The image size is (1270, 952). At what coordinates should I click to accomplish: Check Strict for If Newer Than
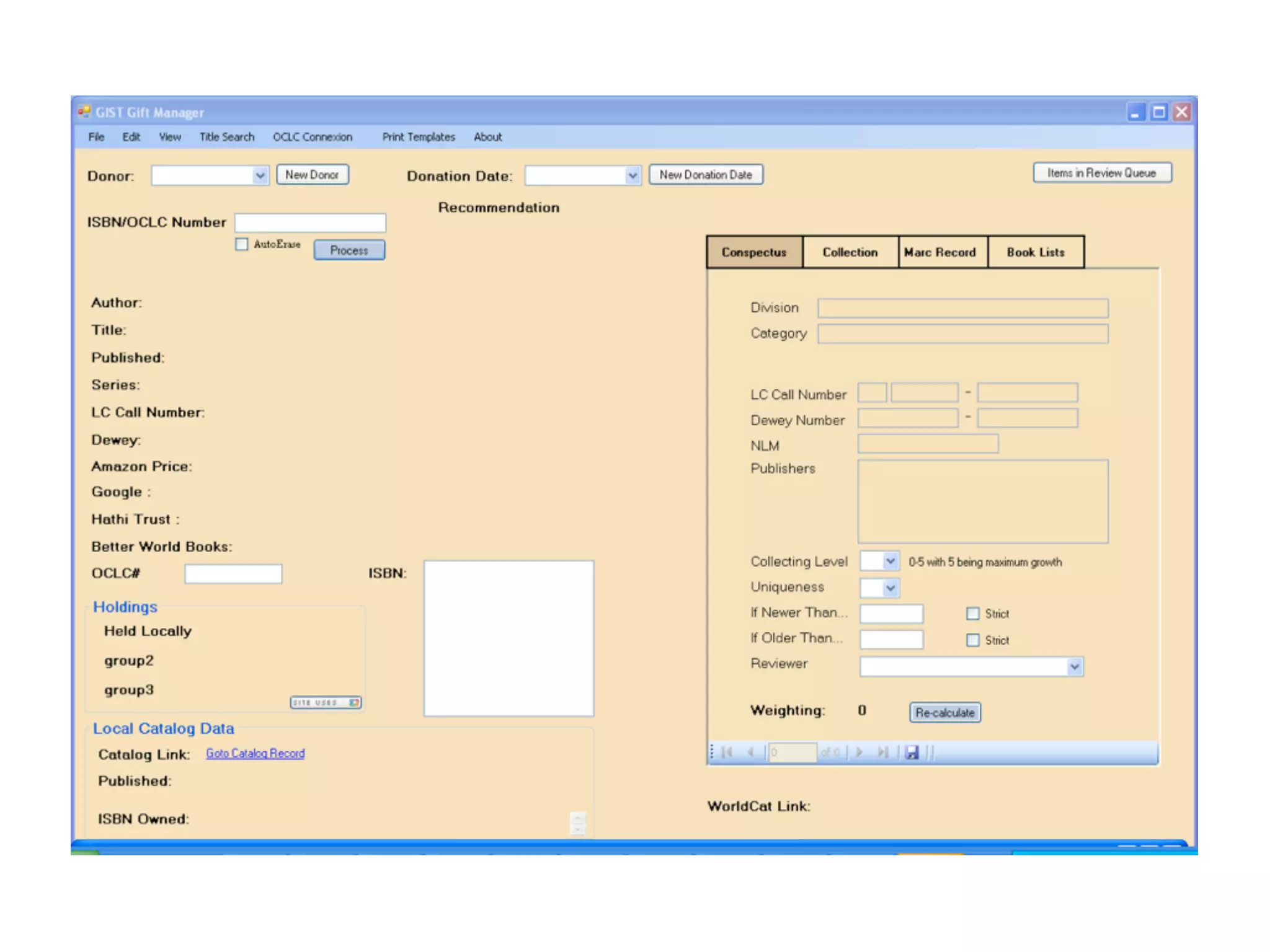click(973, 614)
